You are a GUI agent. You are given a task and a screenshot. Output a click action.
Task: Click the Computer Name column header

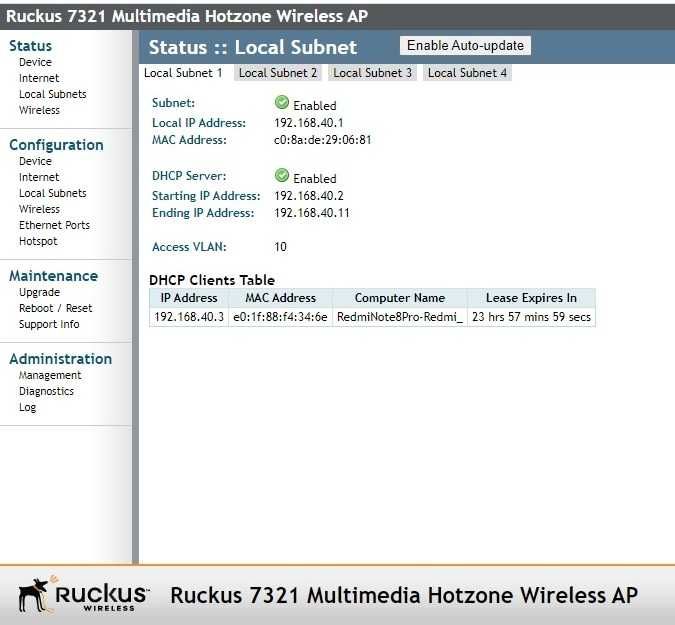(399, 298)
